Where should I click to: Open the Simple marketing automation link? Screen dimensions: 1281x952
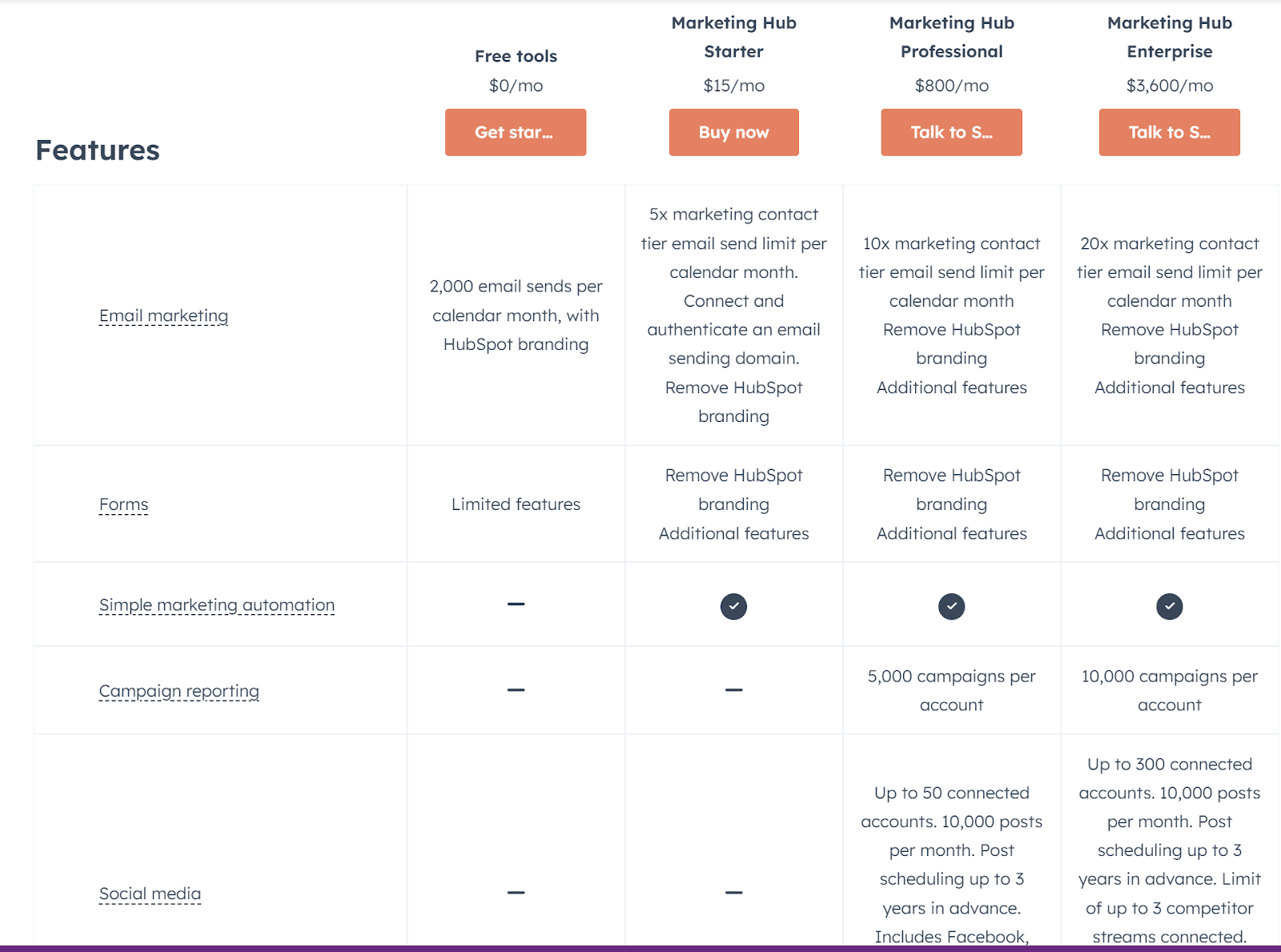[217, 605]
